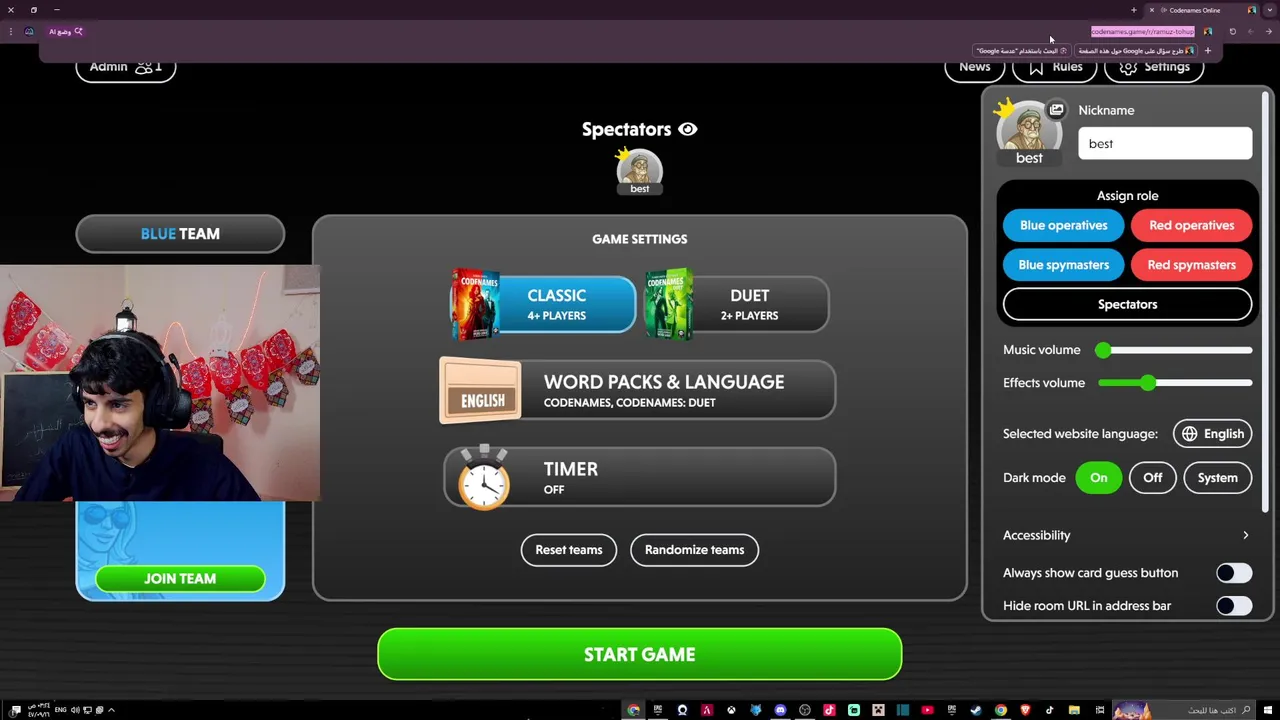
Task: Open the Timer options
Action: (638, 477)
